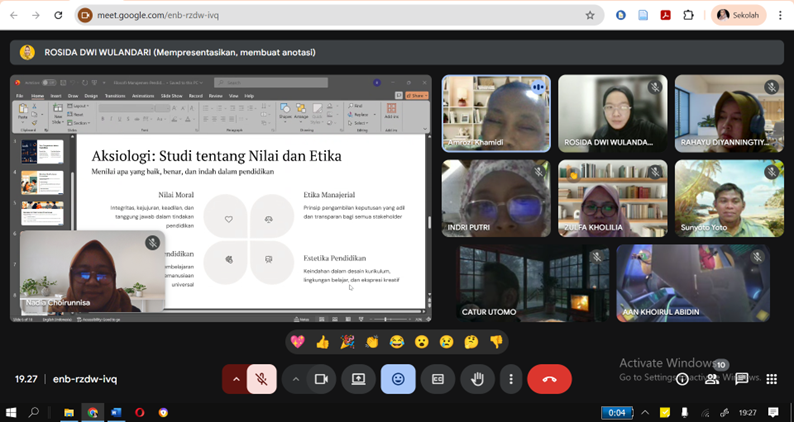Send the party popper reaction
The width and height of the screenshot is (794, 422).
click(x=347, y=341)
